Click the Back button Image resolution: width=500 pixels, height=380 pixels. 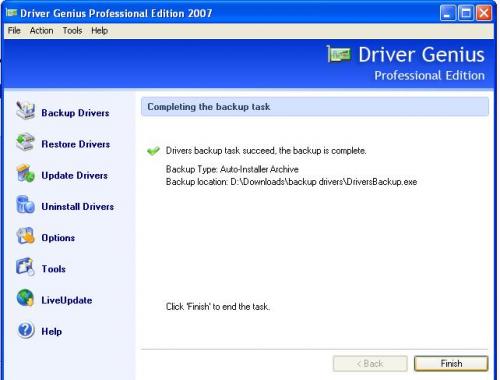pos(370,363)
